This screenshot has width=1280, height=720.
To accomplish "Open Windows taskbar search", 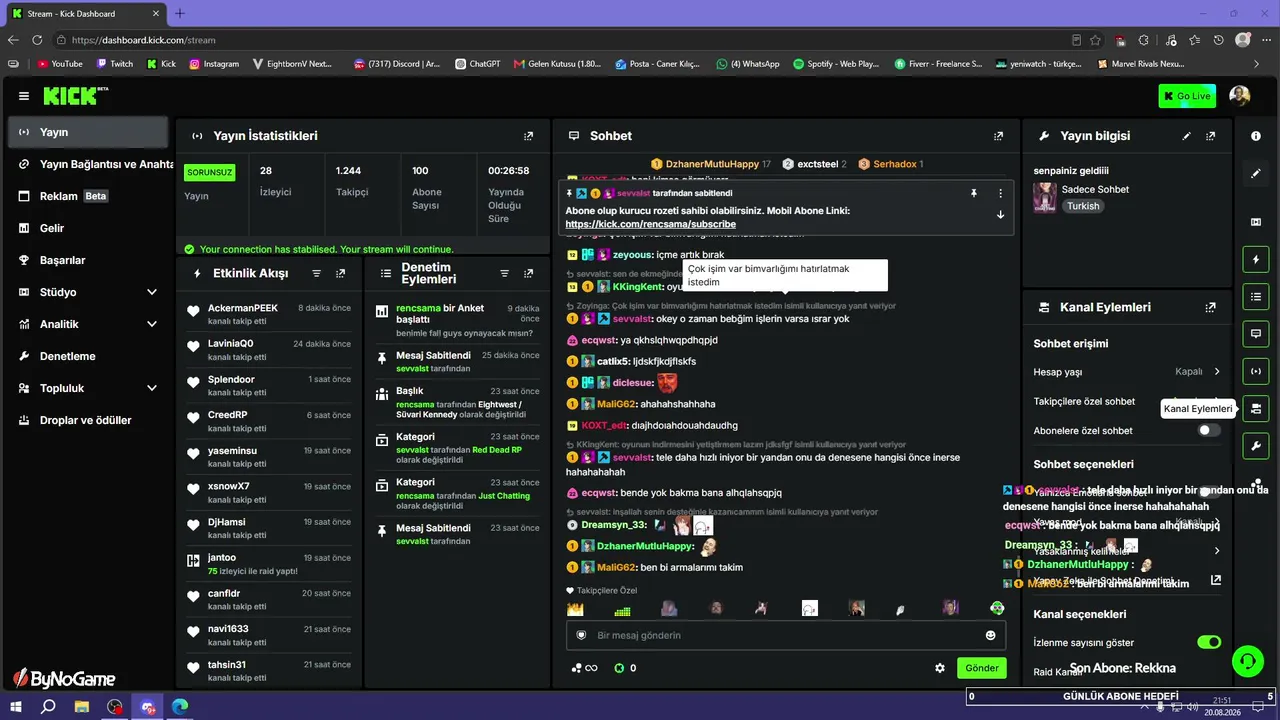I will click(x=48, y=707).
